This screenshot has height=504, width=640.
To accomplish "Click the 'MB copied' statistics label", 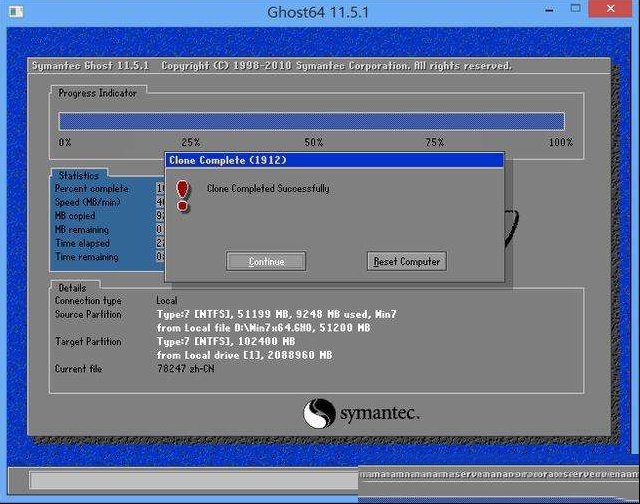I will click(x=75, y=216).
